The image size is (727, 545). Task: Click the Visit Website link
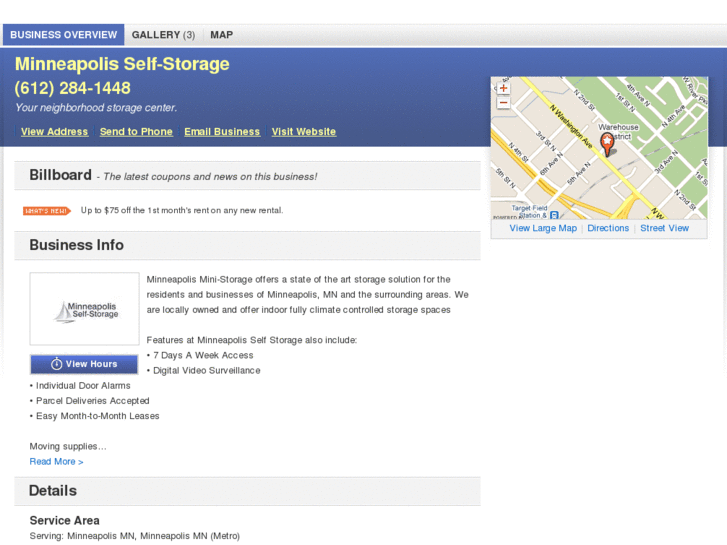(304, 132)
